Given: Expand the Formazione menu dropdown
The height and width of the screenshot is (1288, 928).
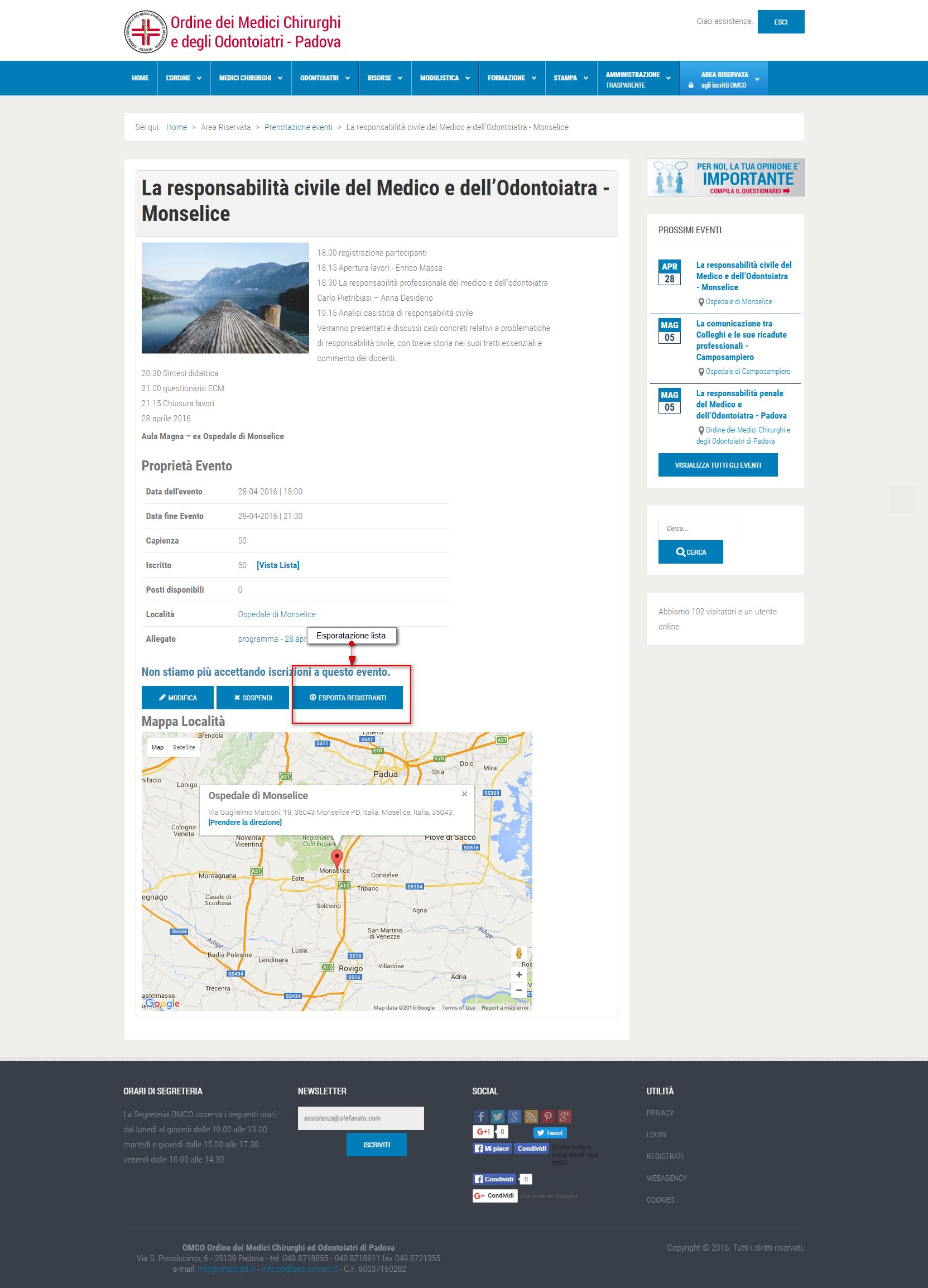Looking at the screenshot, I should click(x=512, y=78).
